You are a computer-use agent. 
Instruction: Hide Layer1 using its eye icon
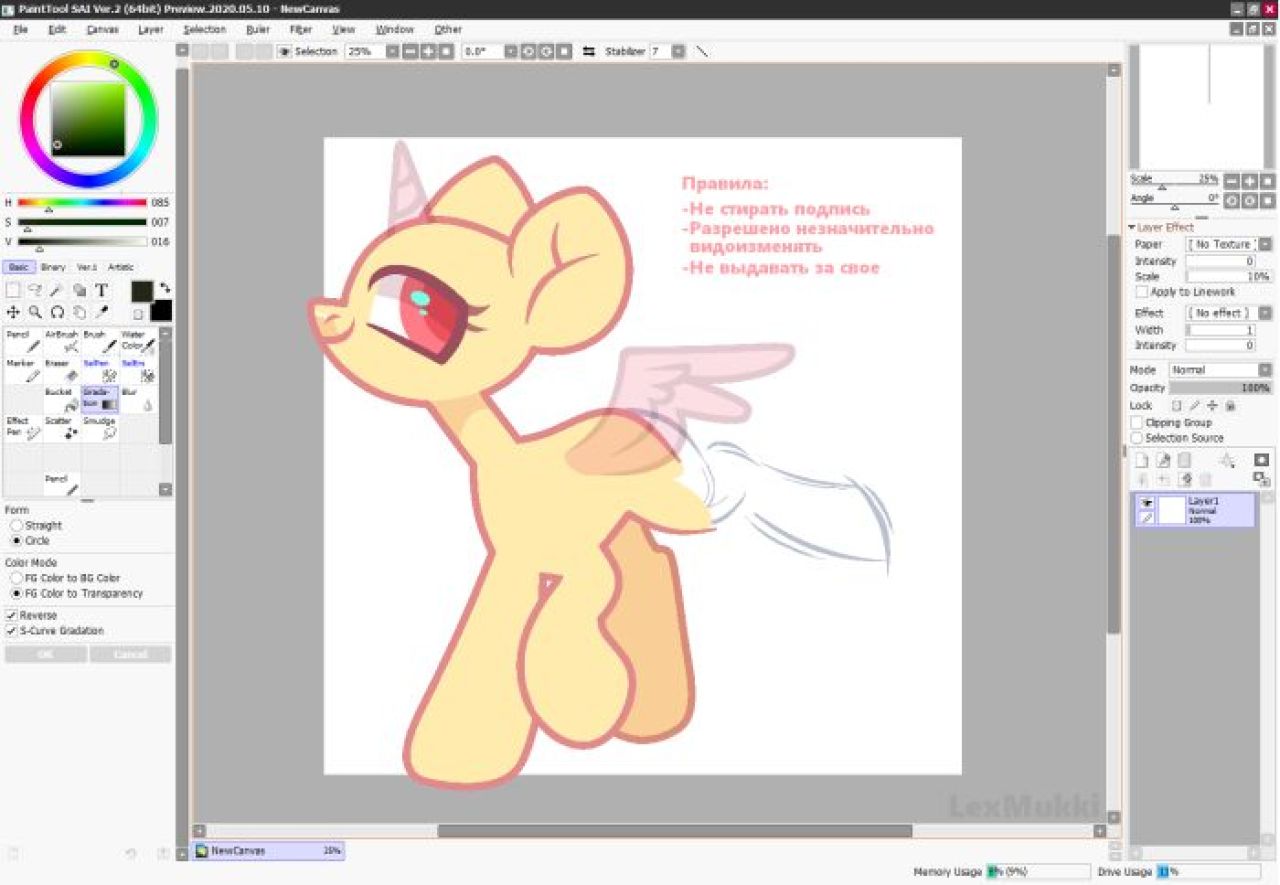pos(1147,503)
